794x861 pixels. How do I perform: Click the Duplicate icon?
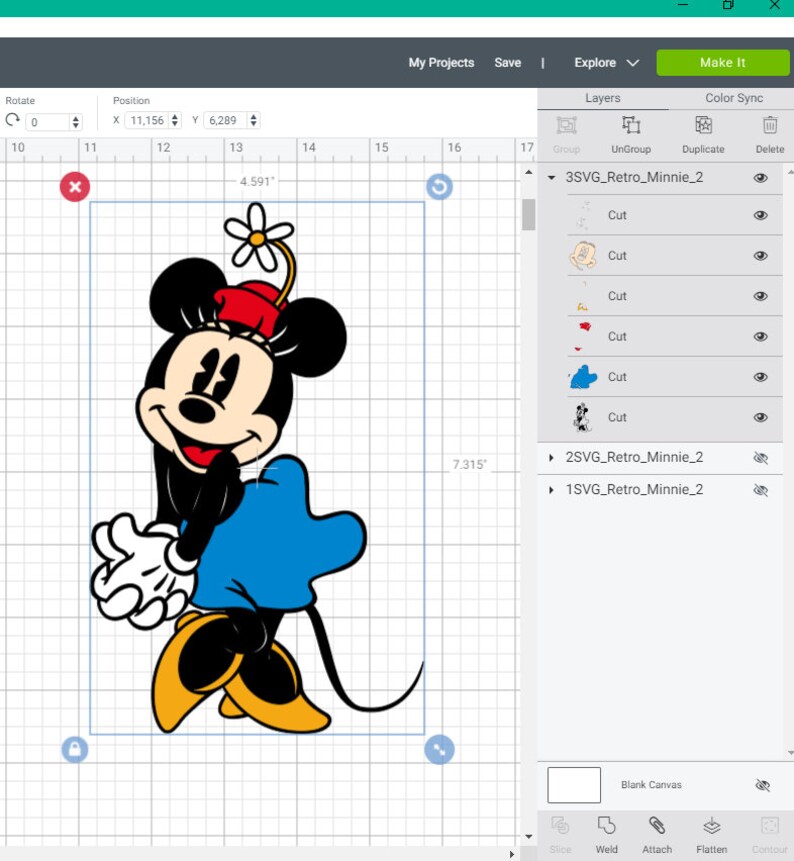pos(703,125)
